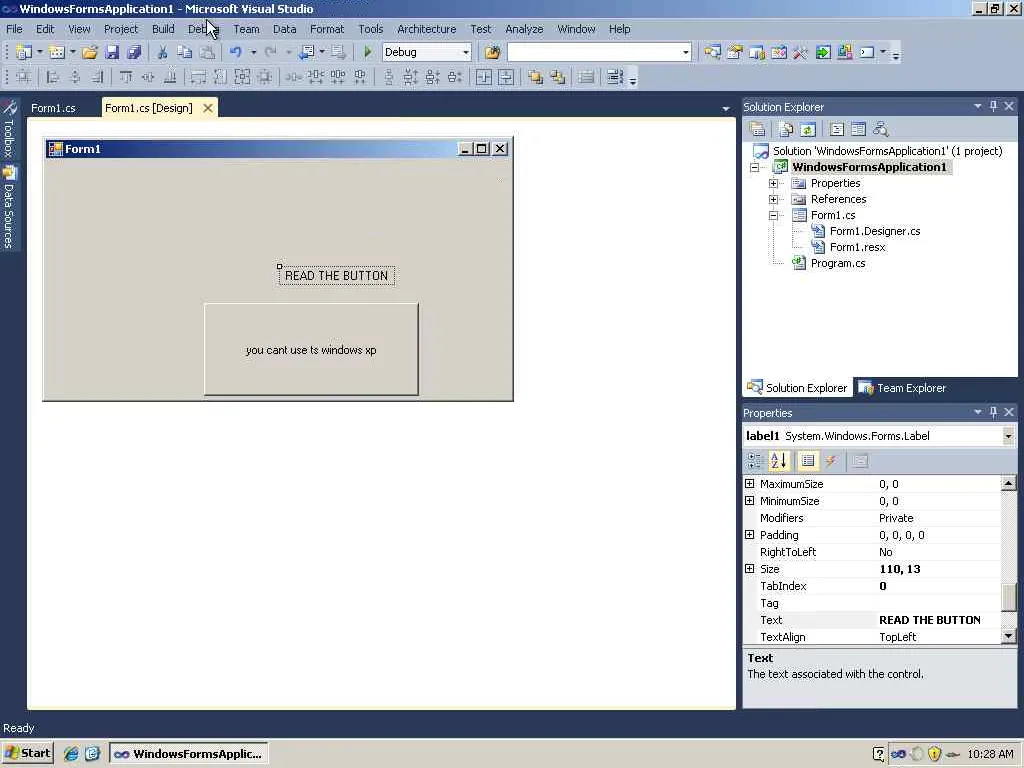Open the Architecture menu
1024x768 pixels.
pos(426,29)
